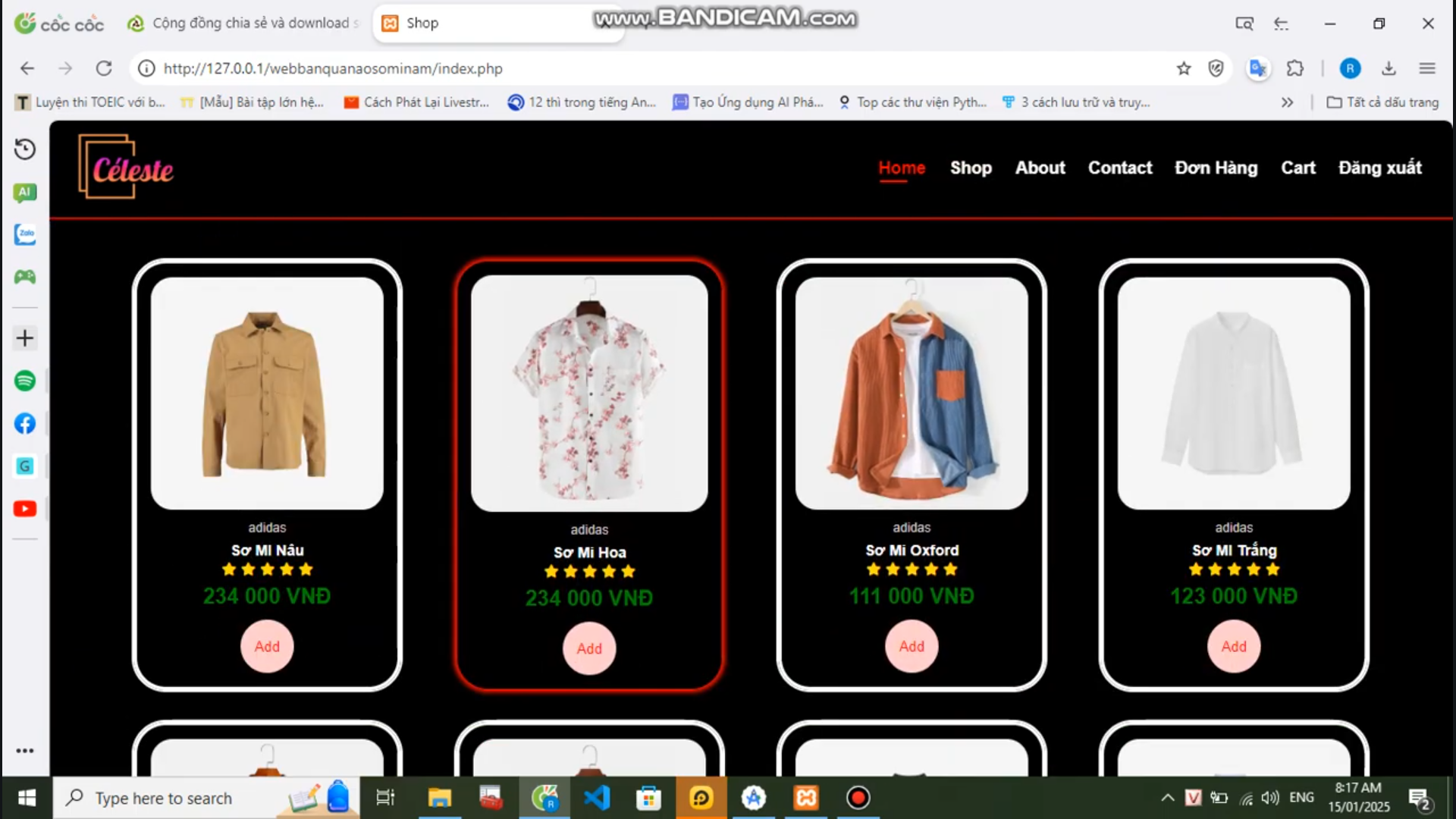The image size is (1456, 819).
Task: Add Sơ Mi Nâu to cart
Action: 267,646
